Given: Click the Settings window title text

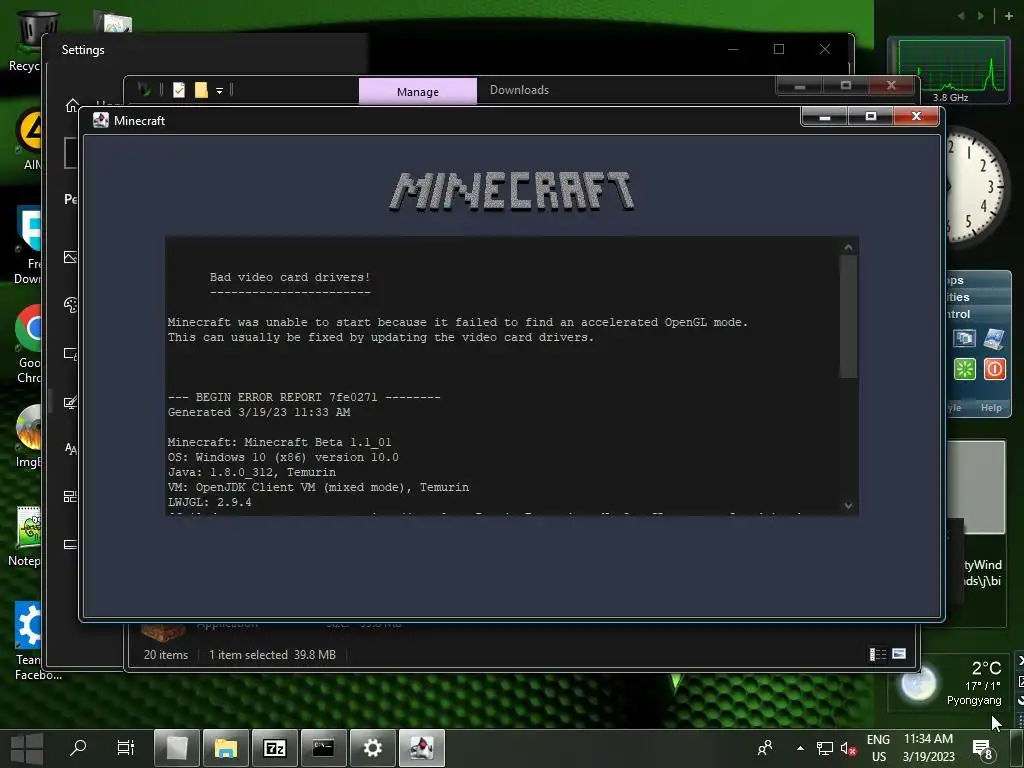Looking at the screenshot, I should point(83,50).
